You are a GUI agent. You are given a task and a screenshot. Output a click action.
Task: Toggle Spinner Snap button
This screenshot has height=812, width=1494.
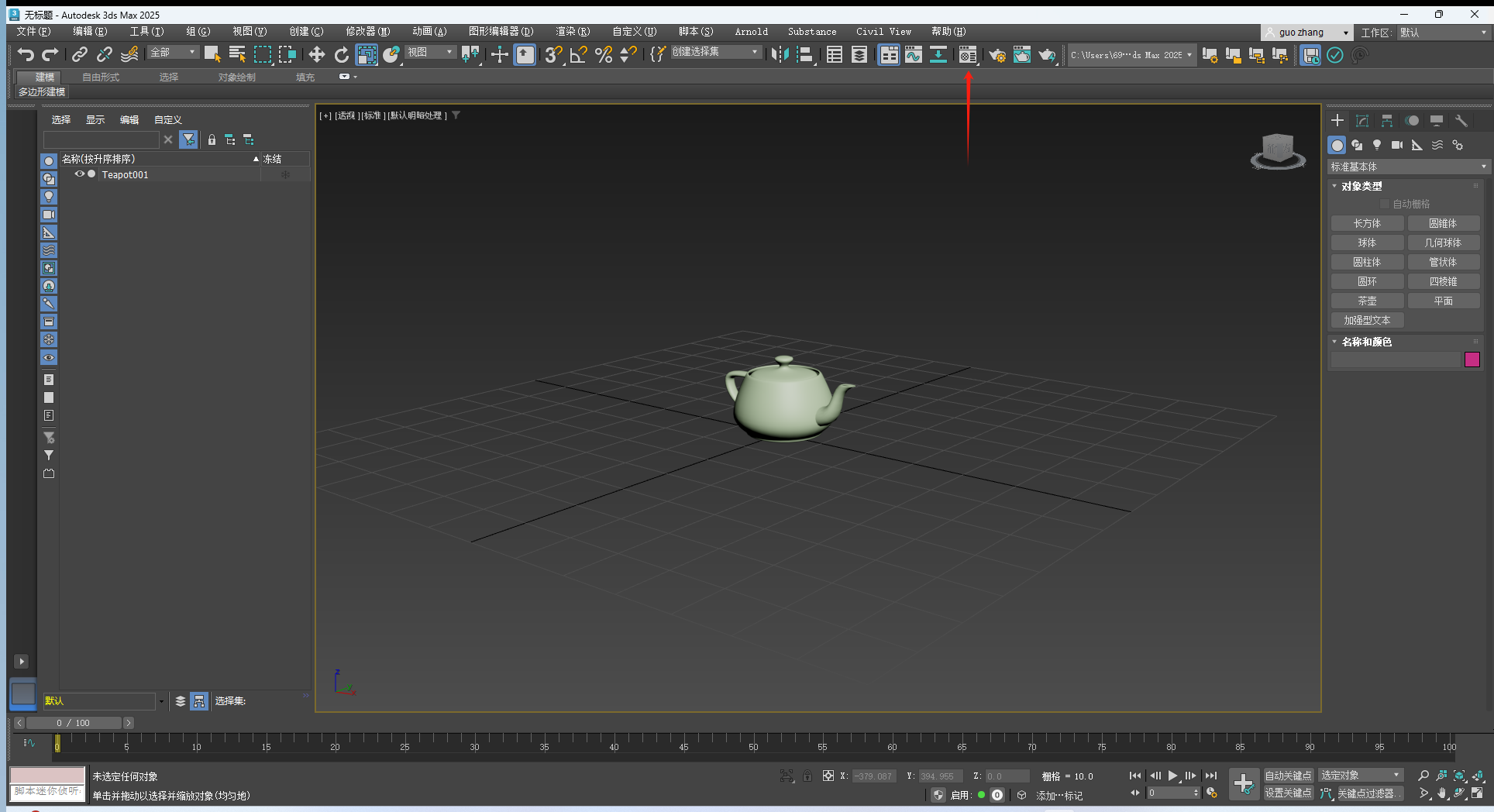click(x=628, y=54)
